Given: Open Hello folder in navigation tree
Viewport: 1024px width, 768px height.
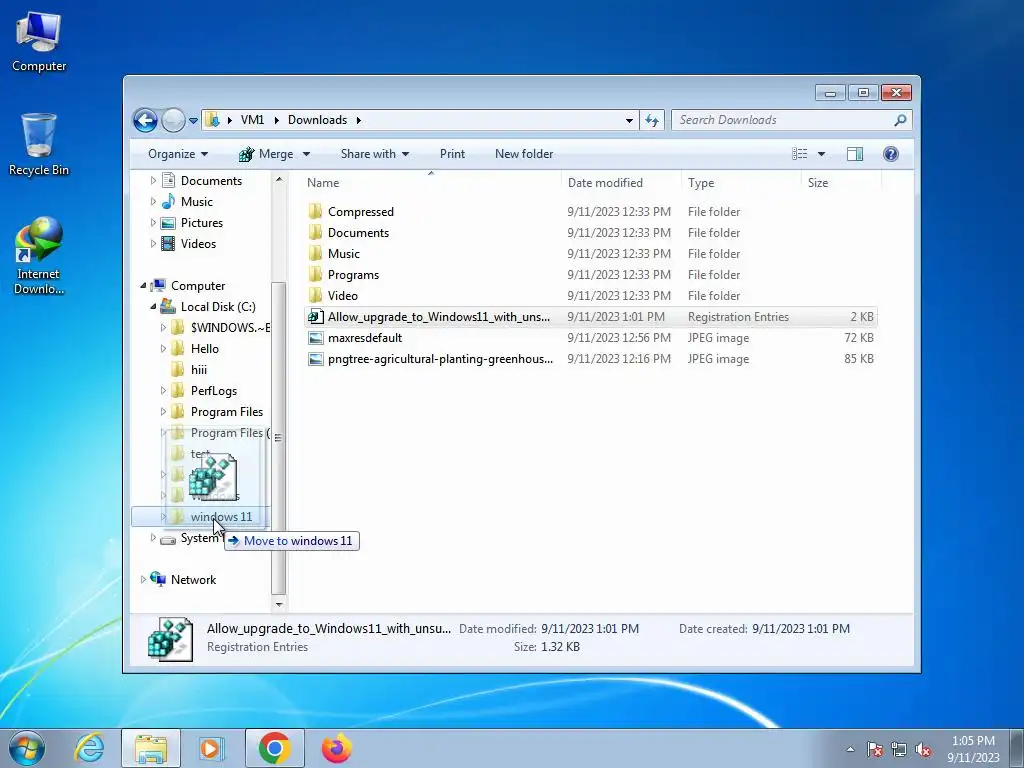Looking at the screenshot, I should point(195,349).
